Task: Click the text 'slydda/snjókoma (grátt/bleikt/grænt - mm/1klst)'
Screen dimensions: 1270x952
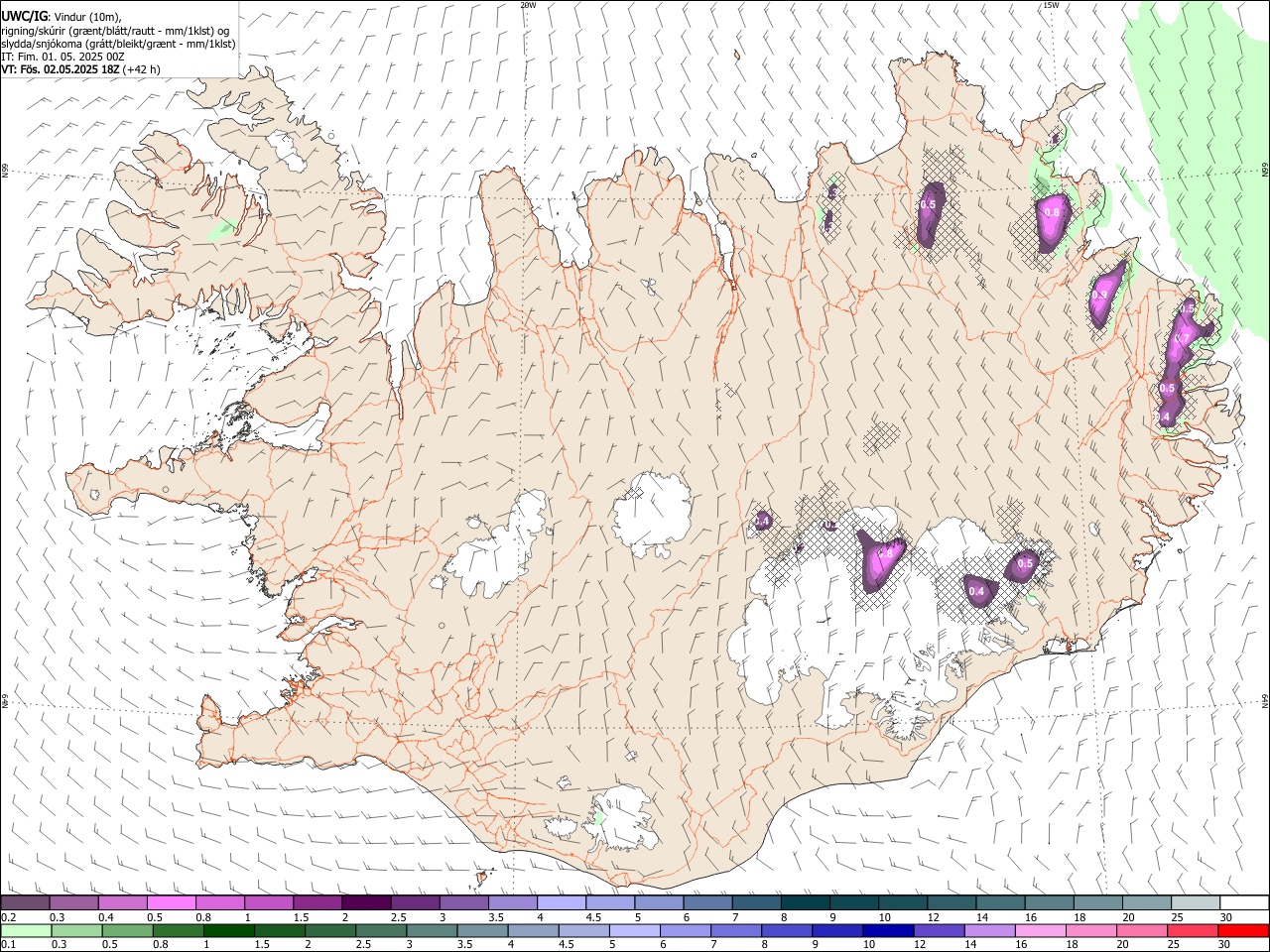Action: [x=118, y=44]
